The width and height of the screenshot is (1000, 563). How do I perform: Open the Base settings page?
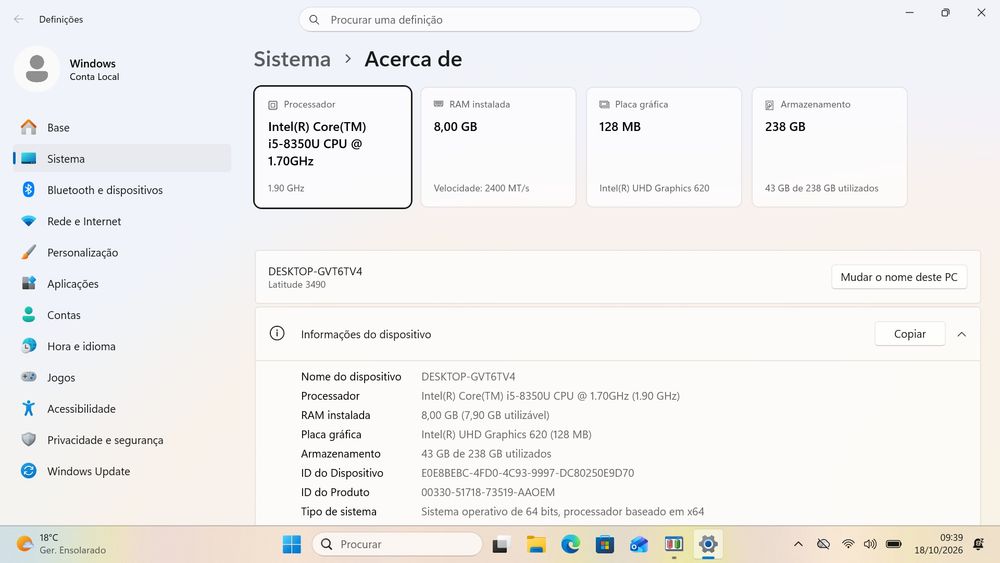(x=122, y=128)
